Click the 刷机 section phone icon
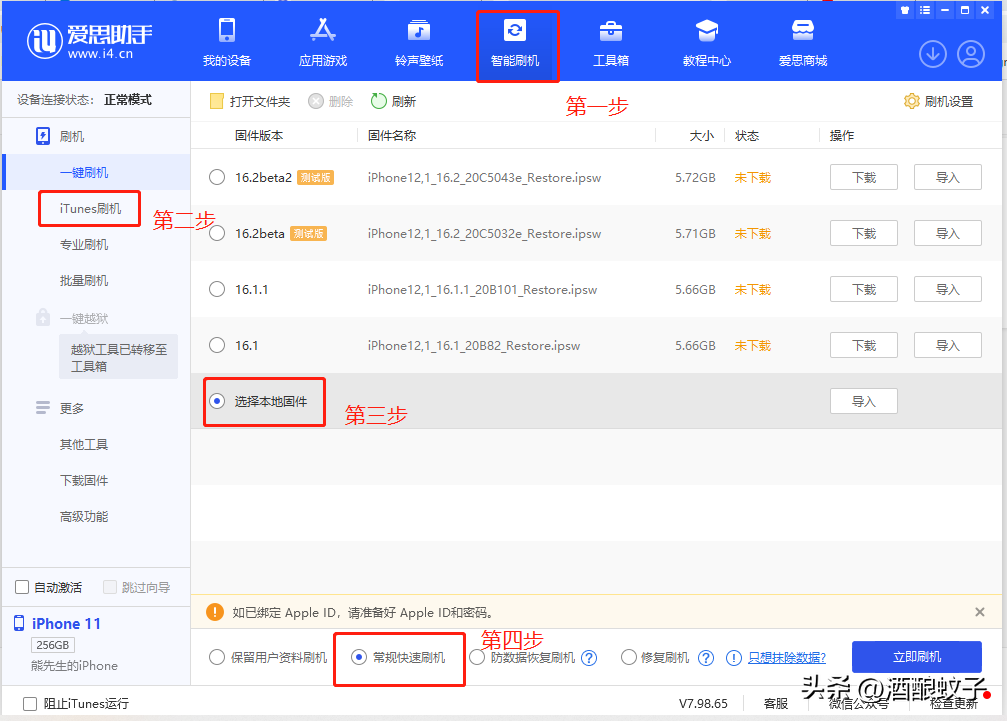1007x721 pixels. click(x=42, y=136)
